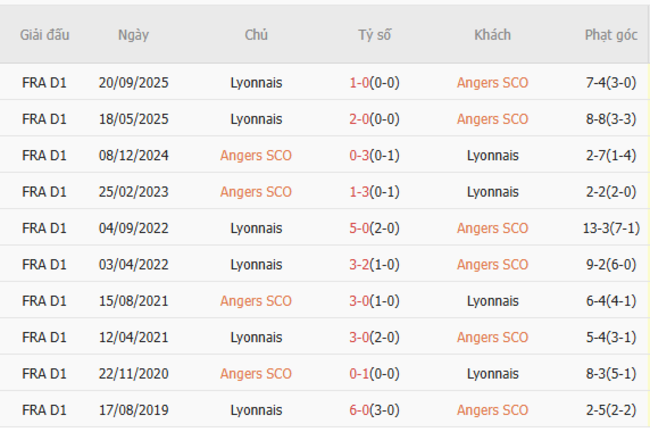Open home team Angers SCO on 08/12/2024
The width and height of the screenshot is (650, 432).
(x=256, y=155)
